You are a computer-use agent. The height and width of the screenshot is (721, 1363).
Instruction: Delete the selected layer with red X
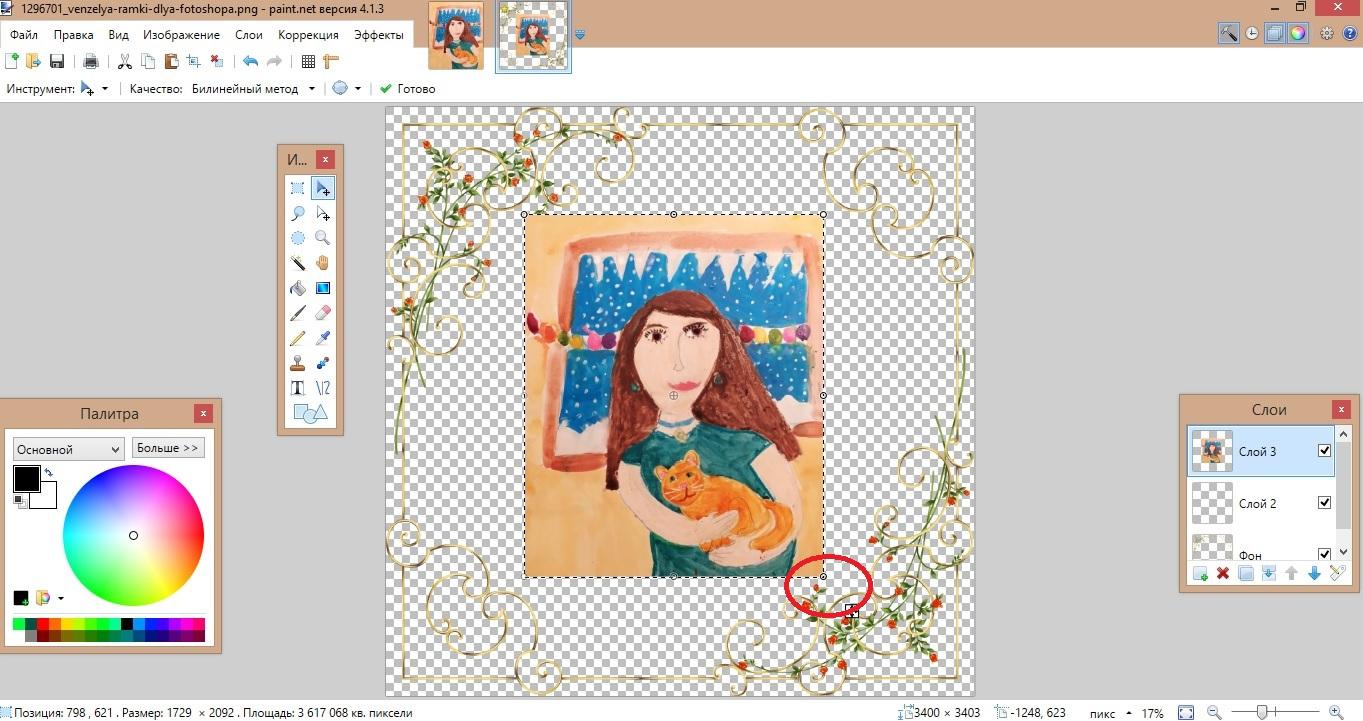(x=1222, y=573)
